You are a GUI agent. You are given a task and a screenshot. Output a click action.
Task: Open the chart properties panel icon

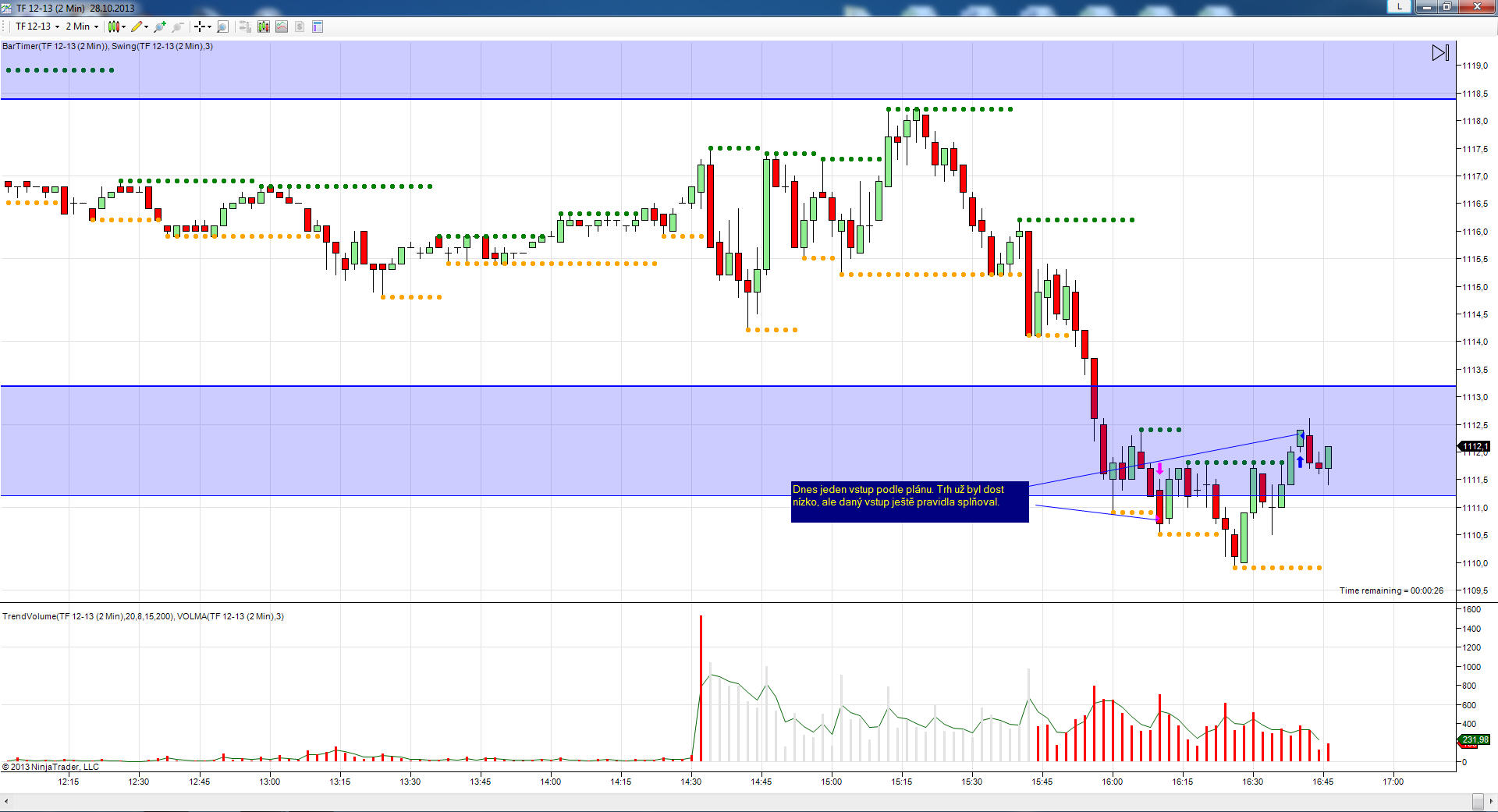[x=318, y=27]
